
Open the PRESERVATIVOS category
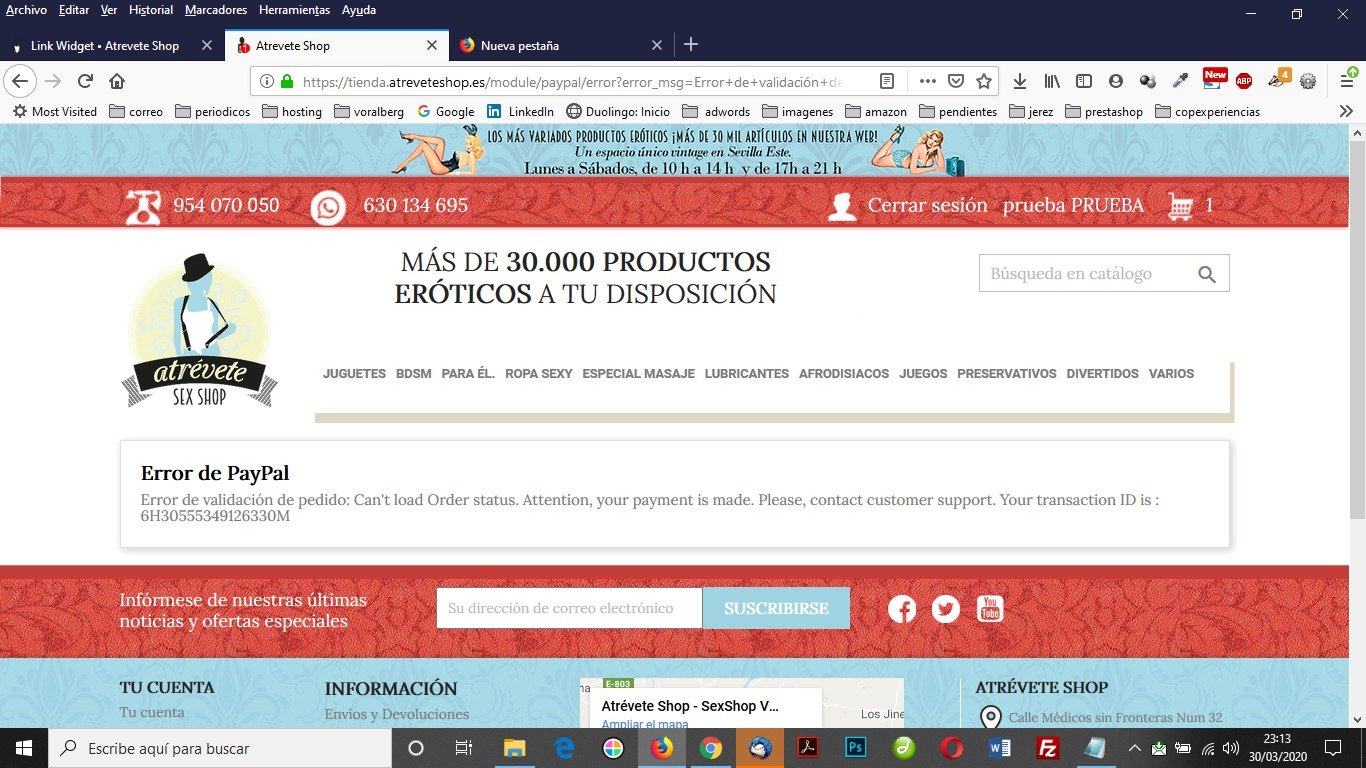[x=1007, y=374]
